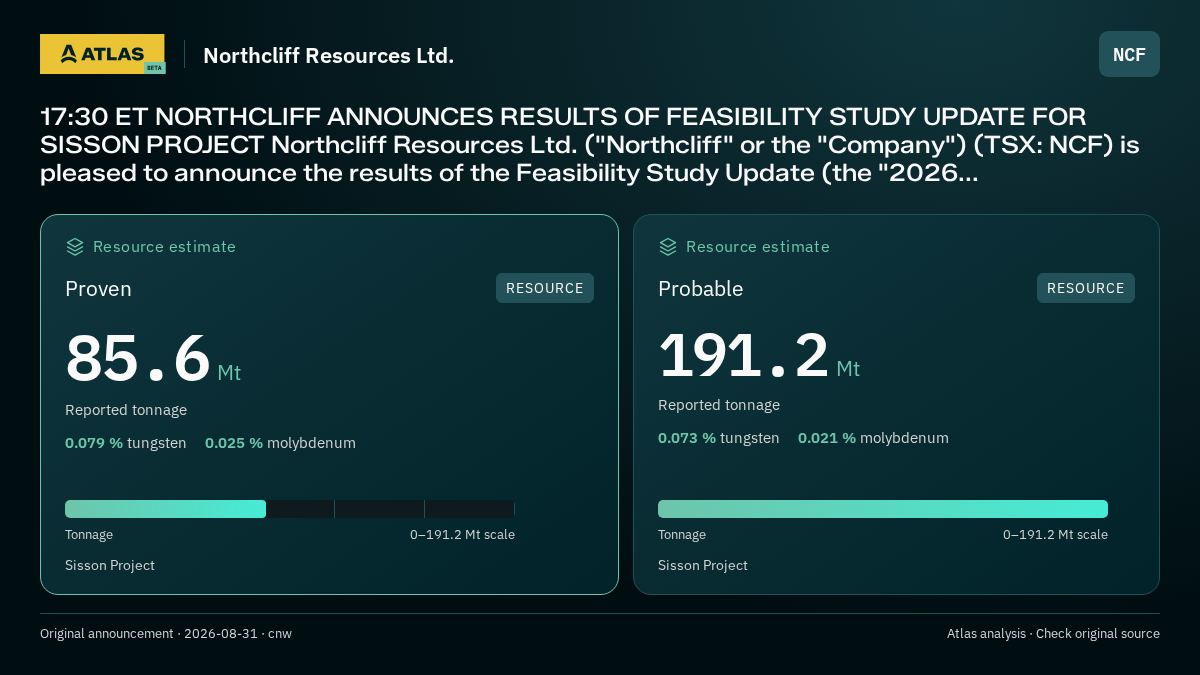Click RESOURCE tag on Probable card

point(1086,288)
